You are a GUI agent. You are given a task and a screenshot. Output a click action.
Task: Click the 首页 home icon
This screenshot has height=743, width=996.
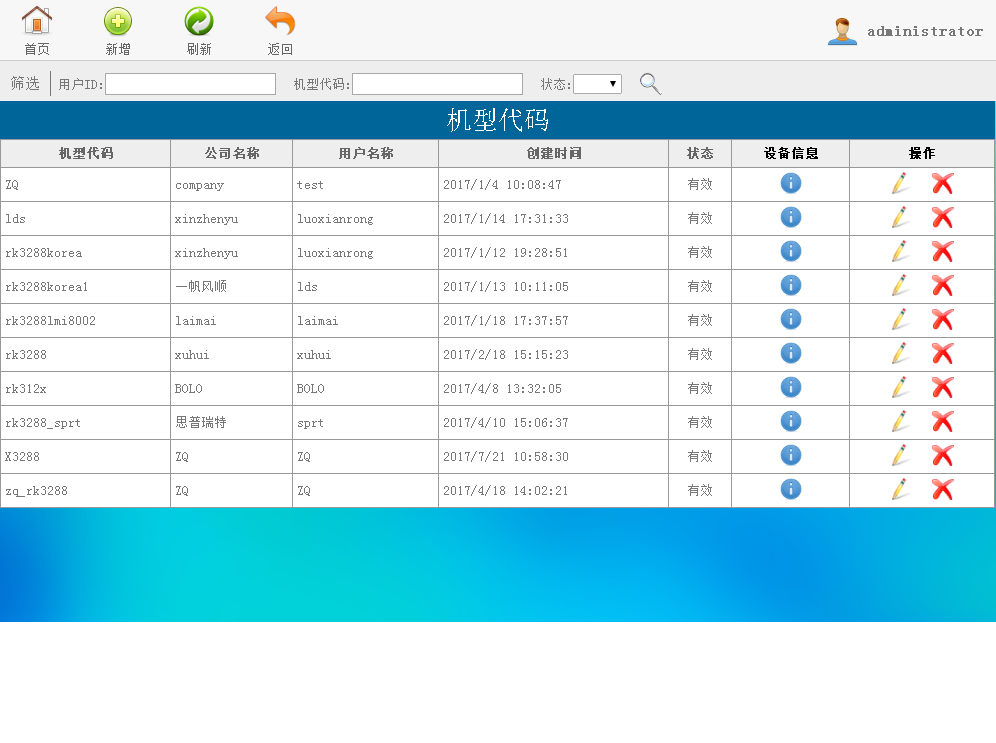click(x=37, y=21)
